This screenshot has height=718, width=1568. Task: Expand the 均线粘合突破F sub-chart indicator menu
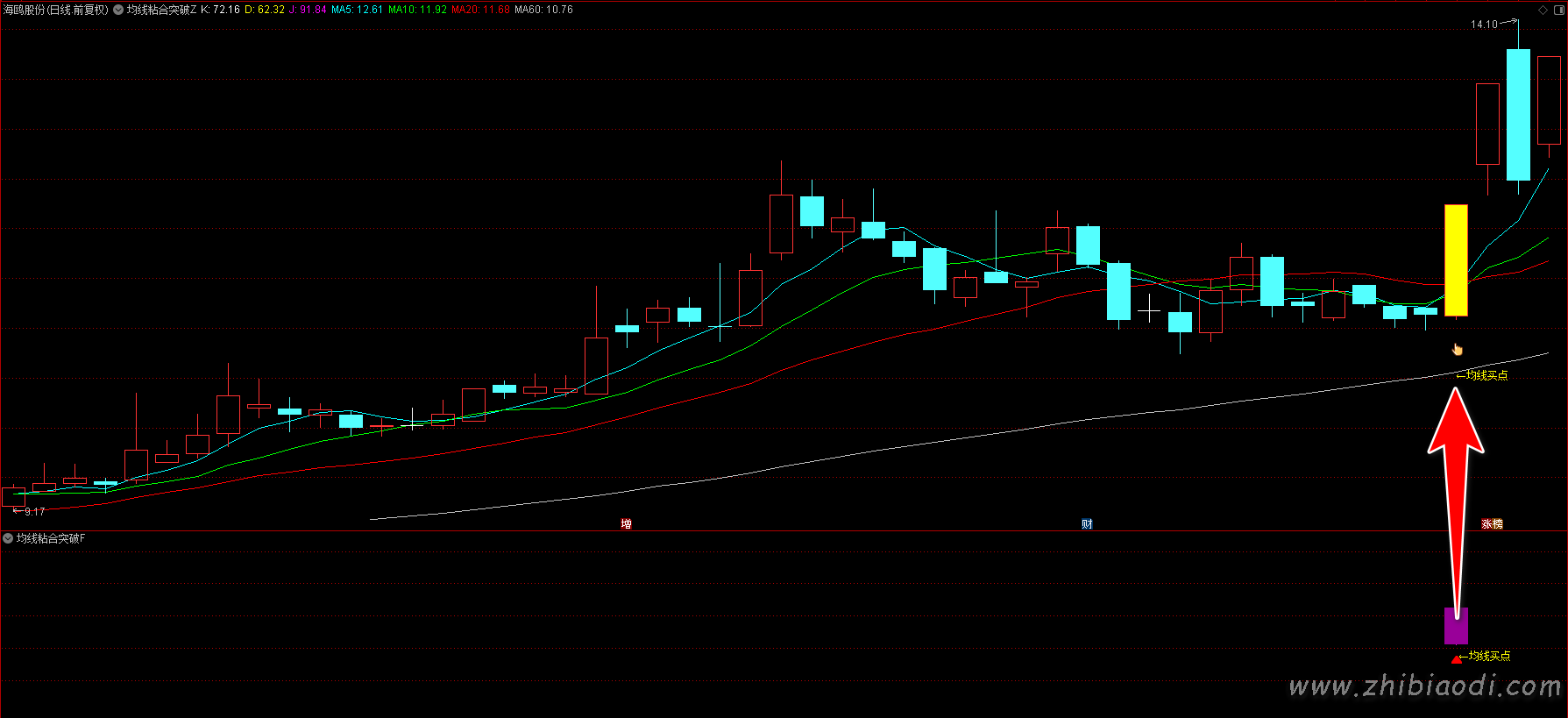[8, 538]
